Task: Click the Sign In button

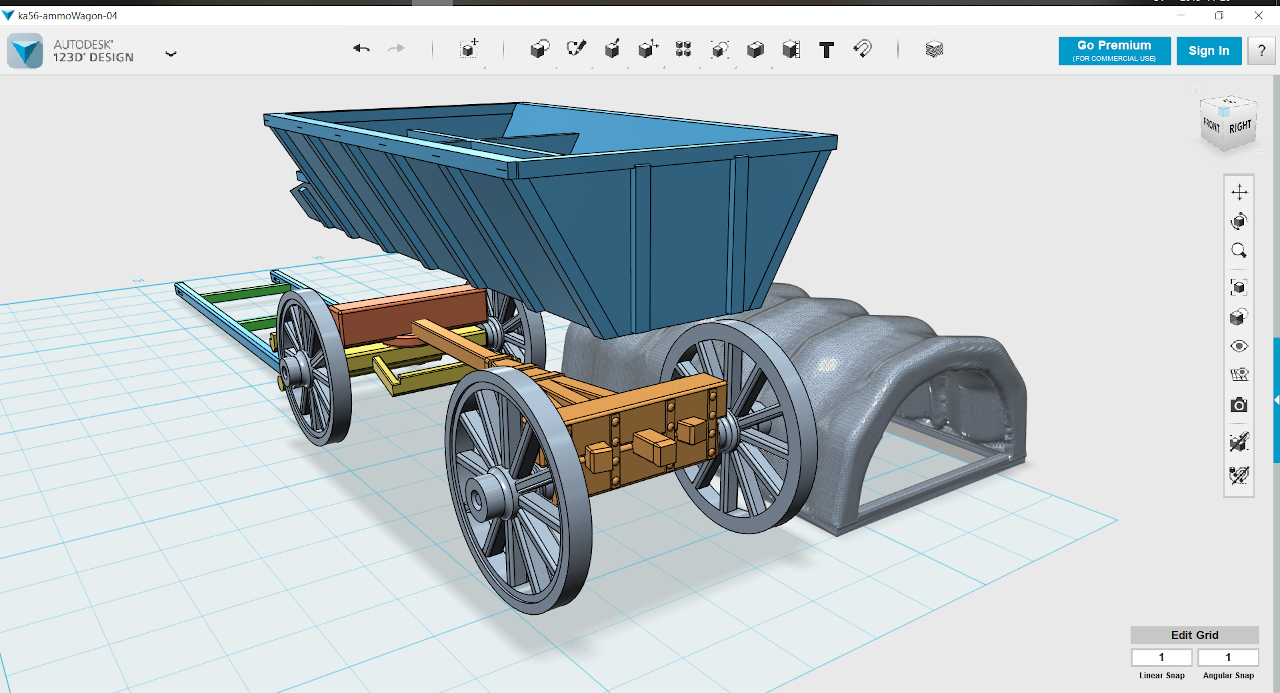Action: point(1209,51)
